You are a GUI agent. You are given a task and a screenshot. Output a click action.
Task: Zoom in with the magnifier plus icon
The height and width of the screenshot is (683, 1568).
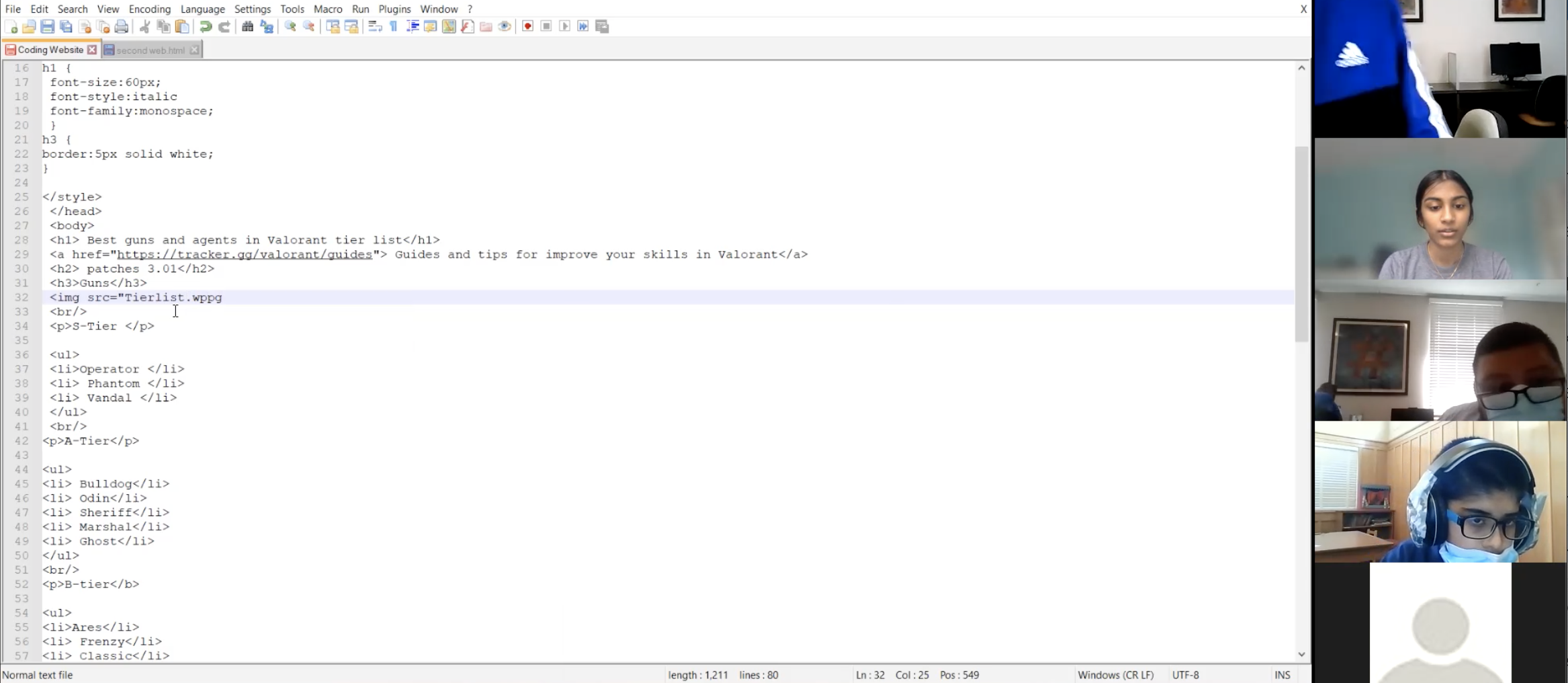tap(290, 26)
